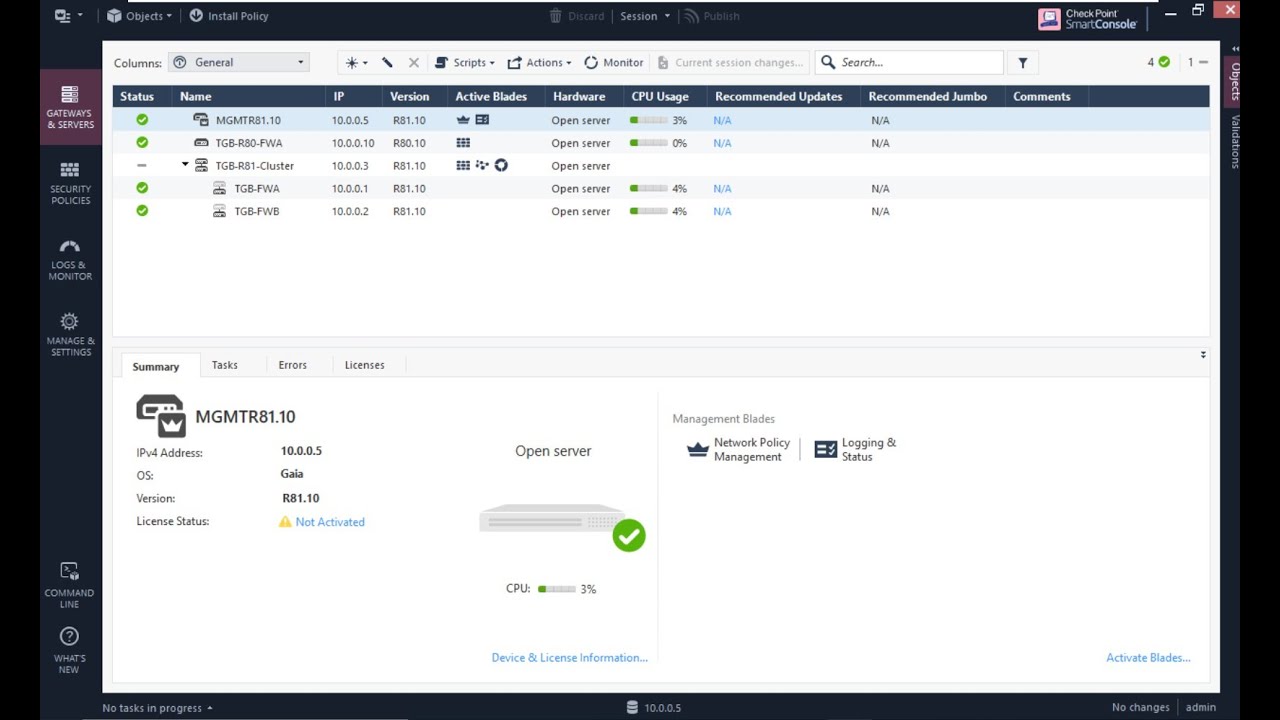Switch to the Errors tab
The height and width of the screenshot is (720, 1280).
pyautogui.click(x=293, y=365)
